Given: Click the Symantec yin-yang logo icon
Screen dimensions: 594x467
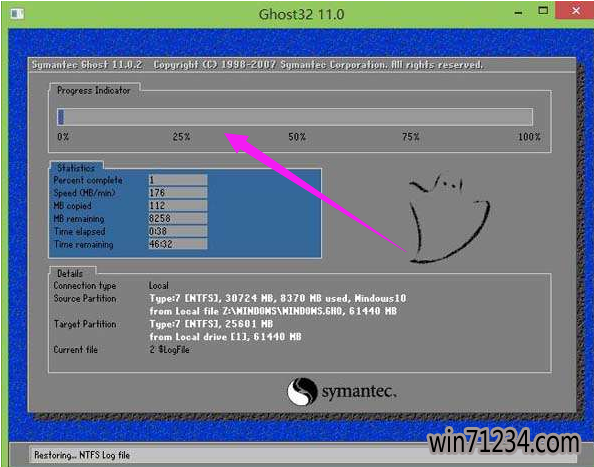Looking at the screenshot, I should [302, 392].
